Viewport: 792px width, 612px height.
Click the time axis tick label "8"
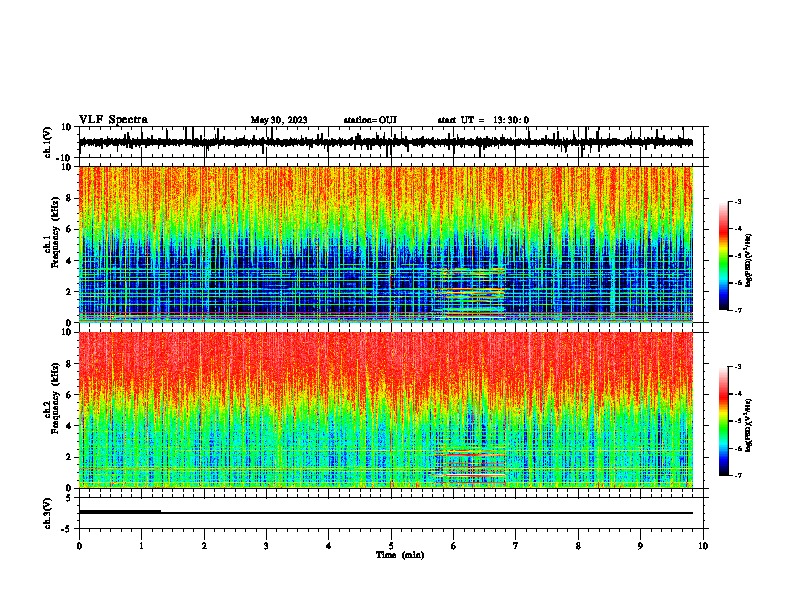point(578,546)
